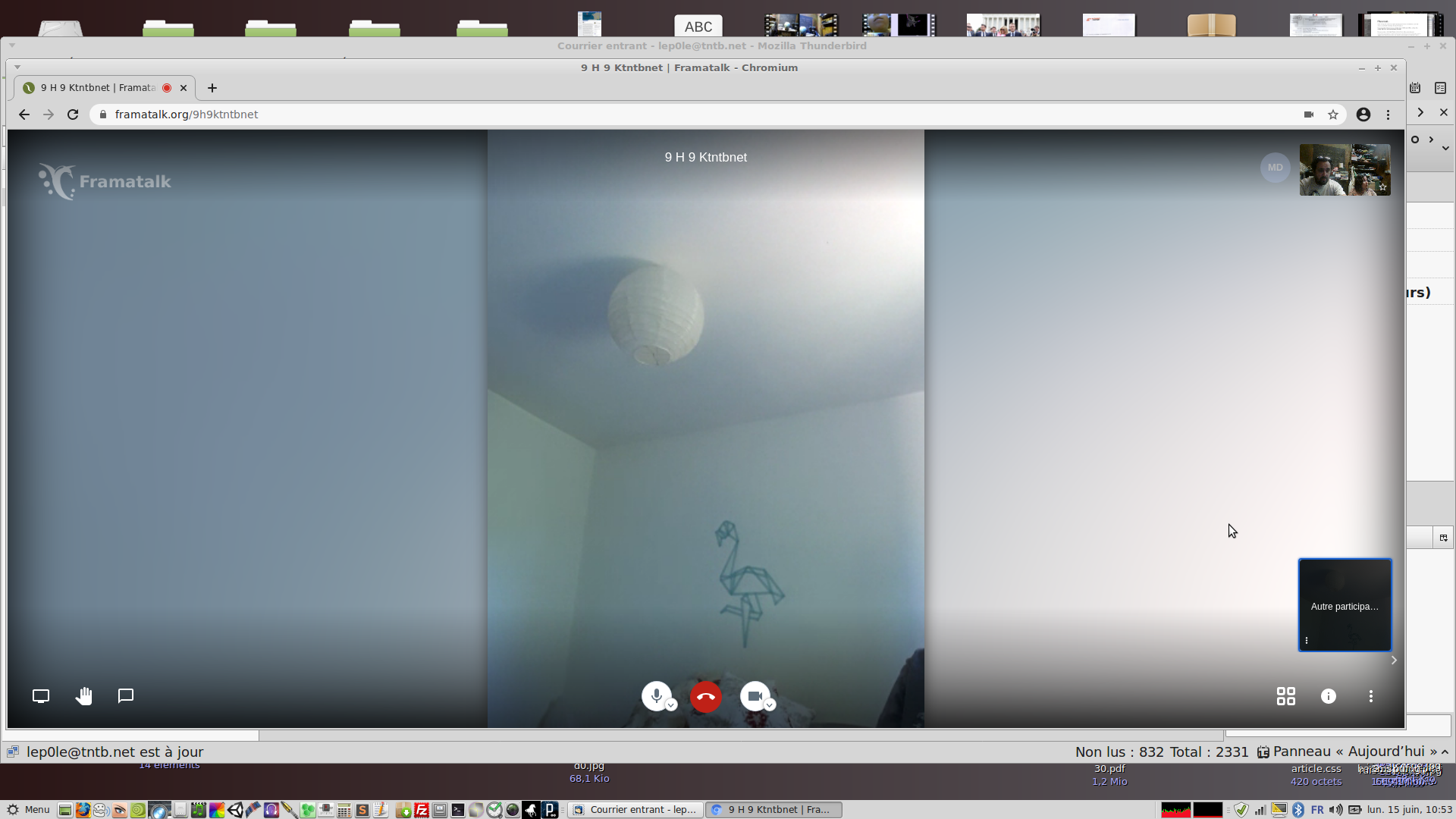Switch to tile view layout
Screen dimensions: 1456x819
[1285, 696]
